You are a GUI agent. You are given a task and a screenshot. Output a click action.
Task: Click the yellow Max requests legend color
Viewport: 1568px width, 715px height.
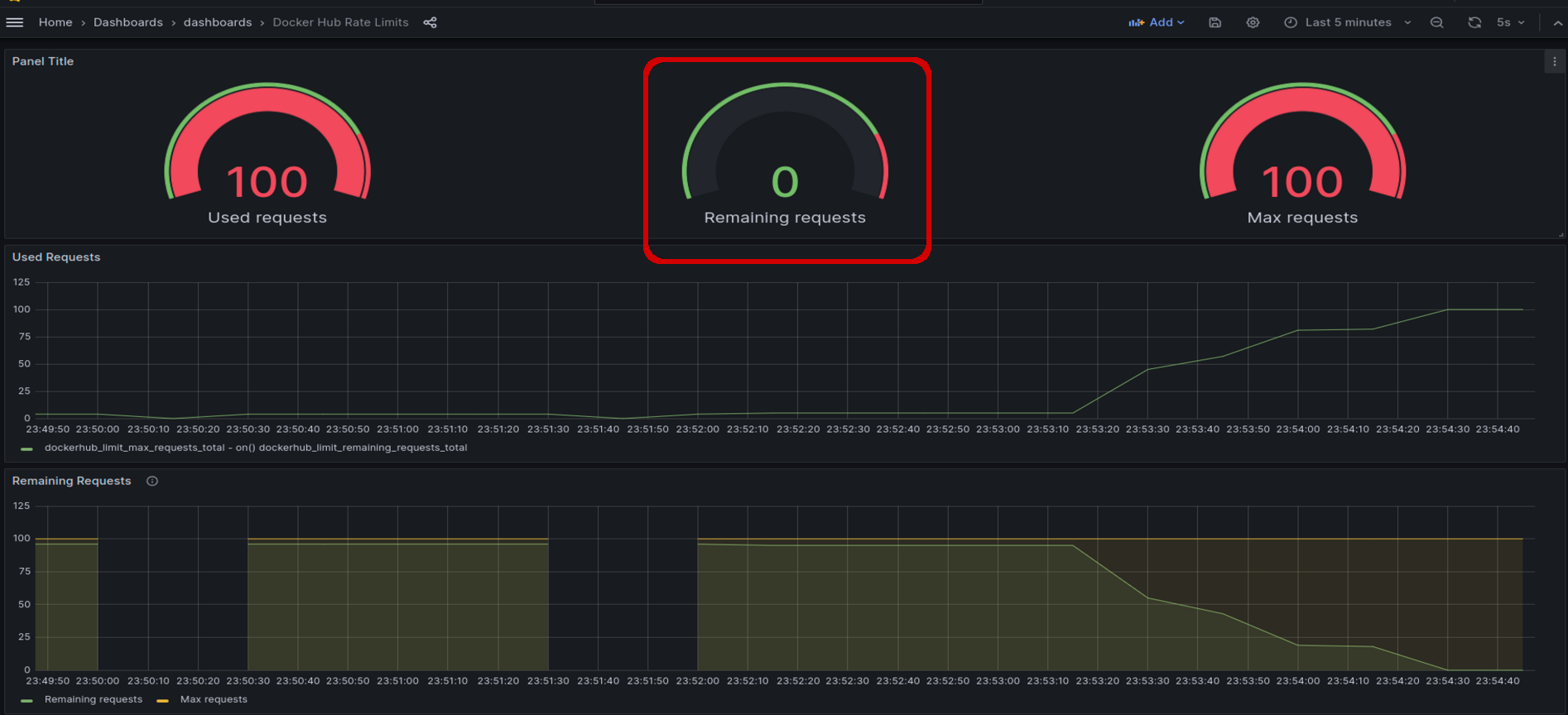pos(162,700)
